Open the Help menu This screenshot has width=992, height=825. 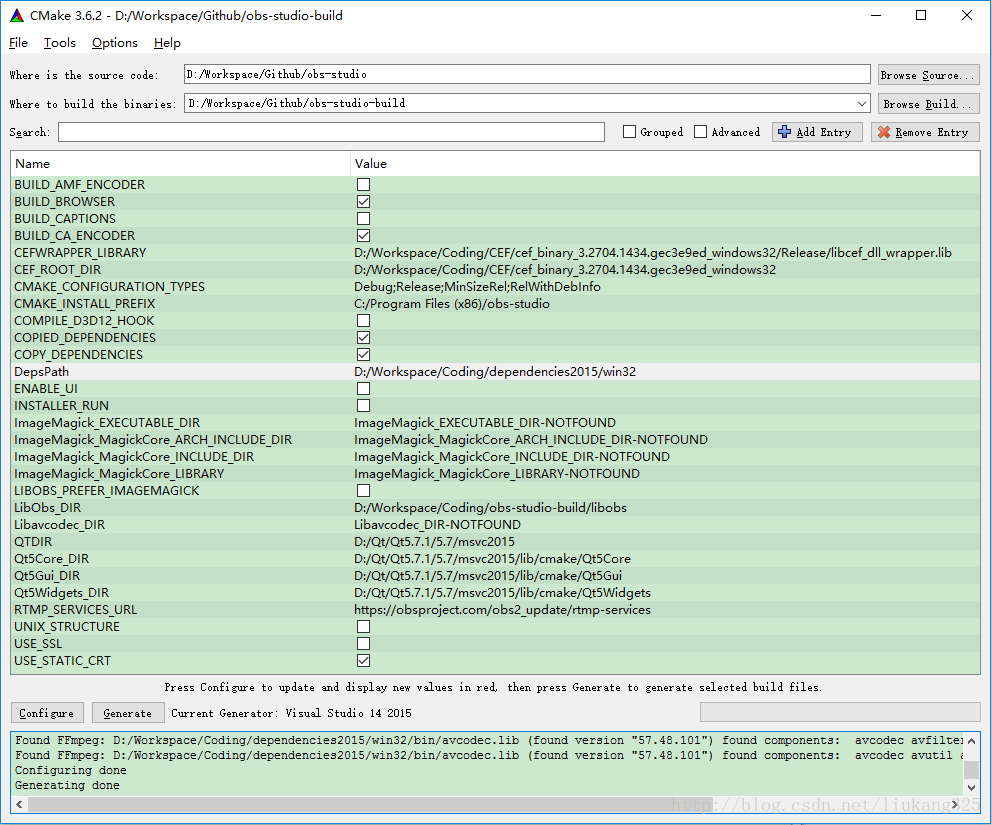coord(167,42)
